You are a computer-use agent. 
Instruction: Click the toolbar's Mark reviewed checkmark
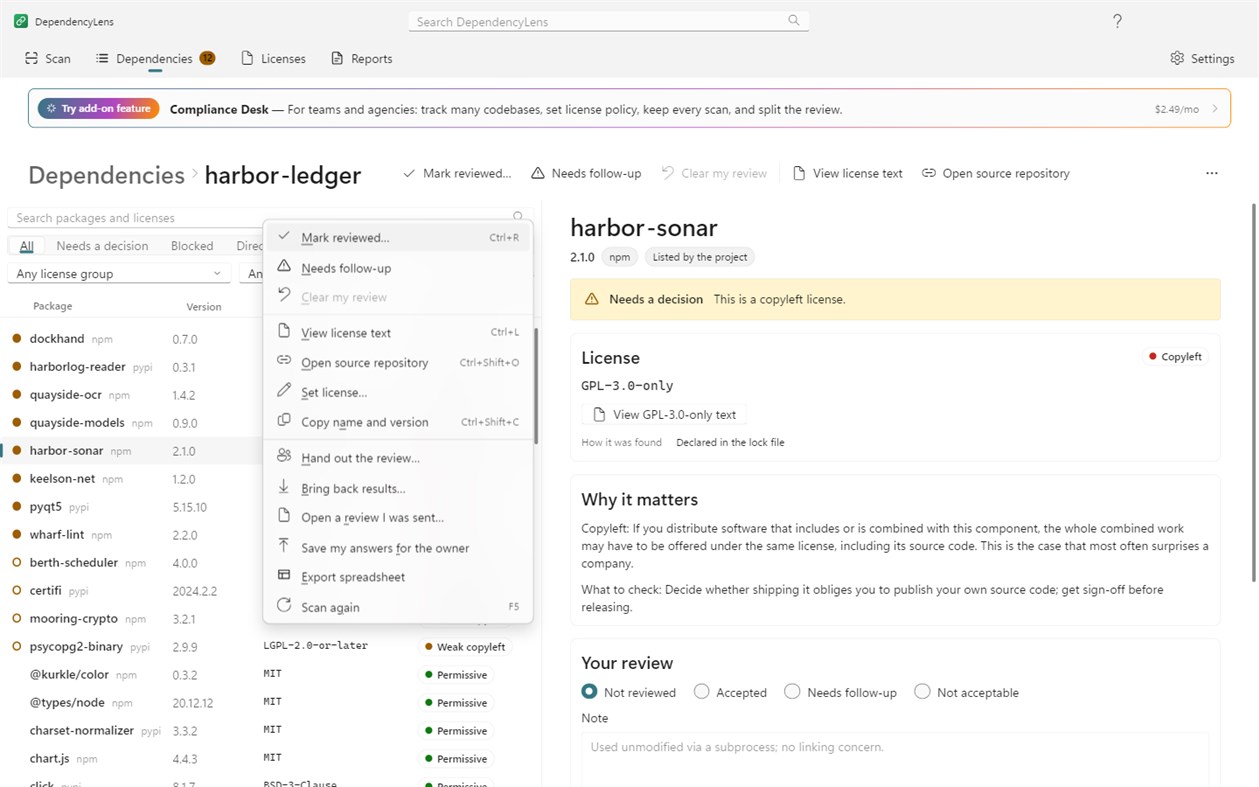coord(409,173)
